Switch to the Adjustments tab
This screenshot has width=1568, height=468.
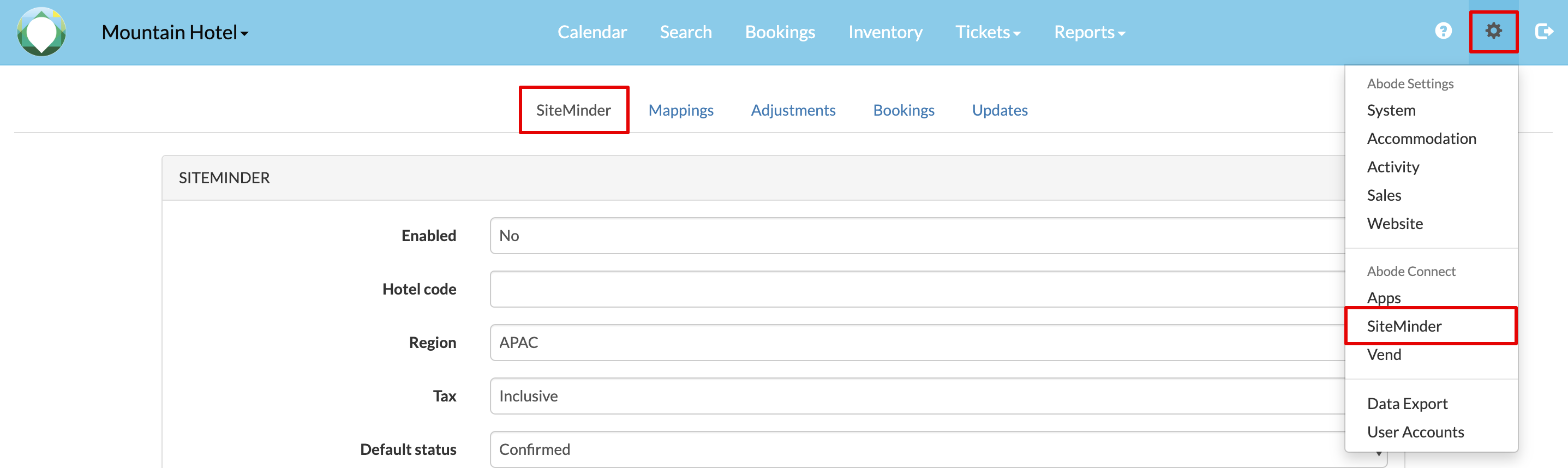pyautogui.click(x=793, y=110)
